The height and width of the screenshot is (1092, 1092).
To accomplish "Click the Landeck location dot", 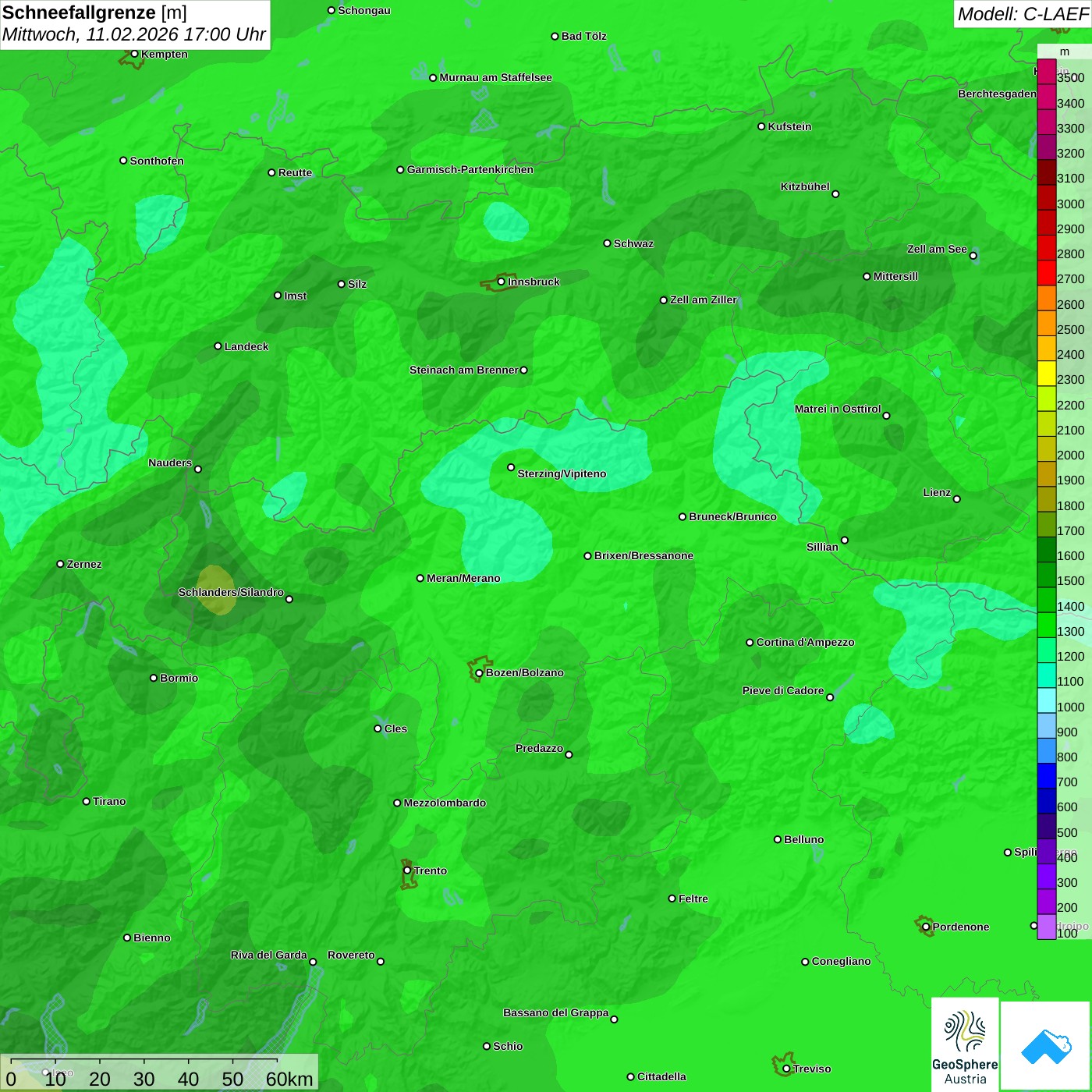I will pyautogui.click(x=218, y=346).
